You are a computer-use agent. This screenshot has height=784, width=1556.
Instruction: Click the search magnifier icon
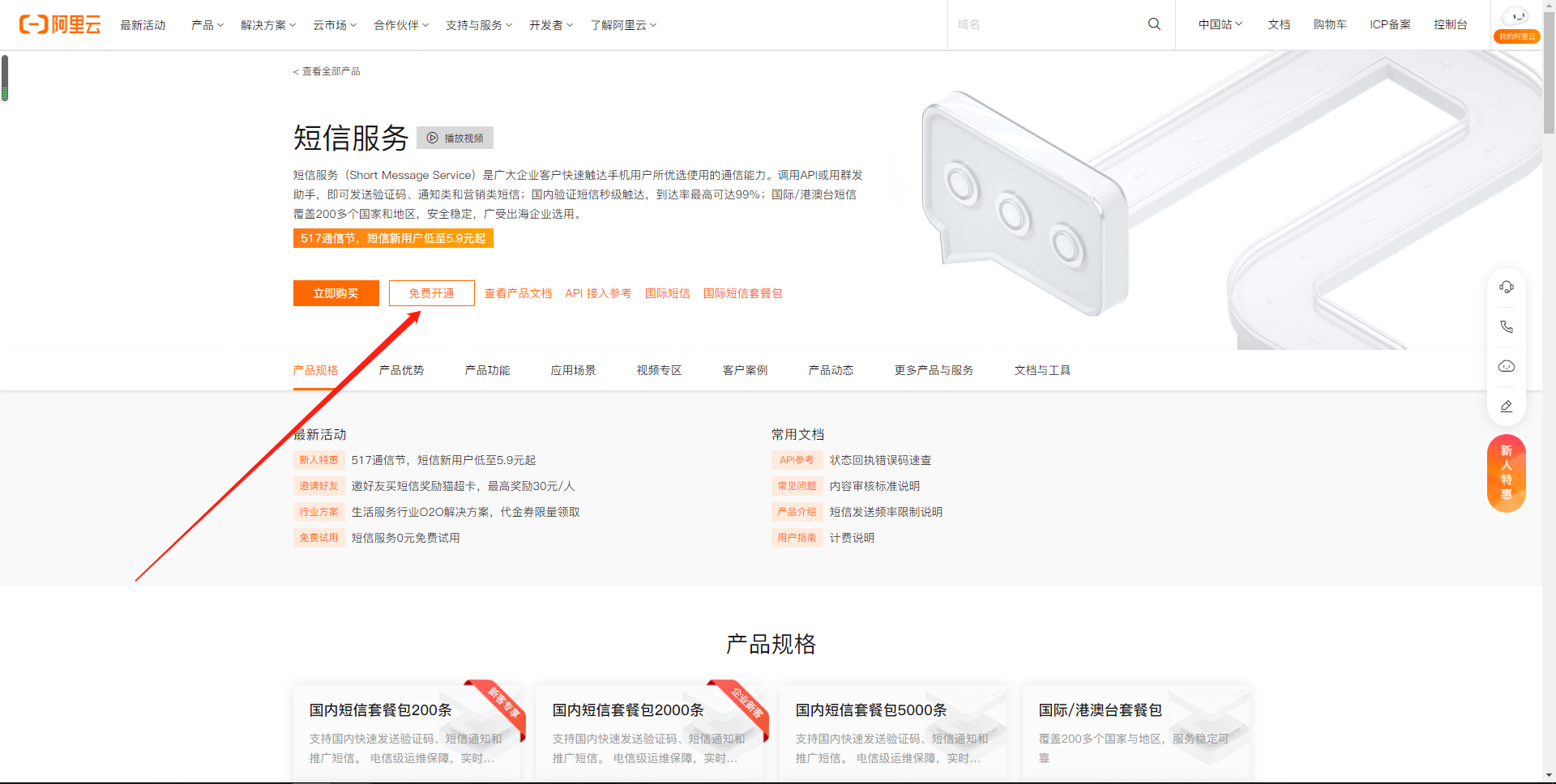[1154, 24]
